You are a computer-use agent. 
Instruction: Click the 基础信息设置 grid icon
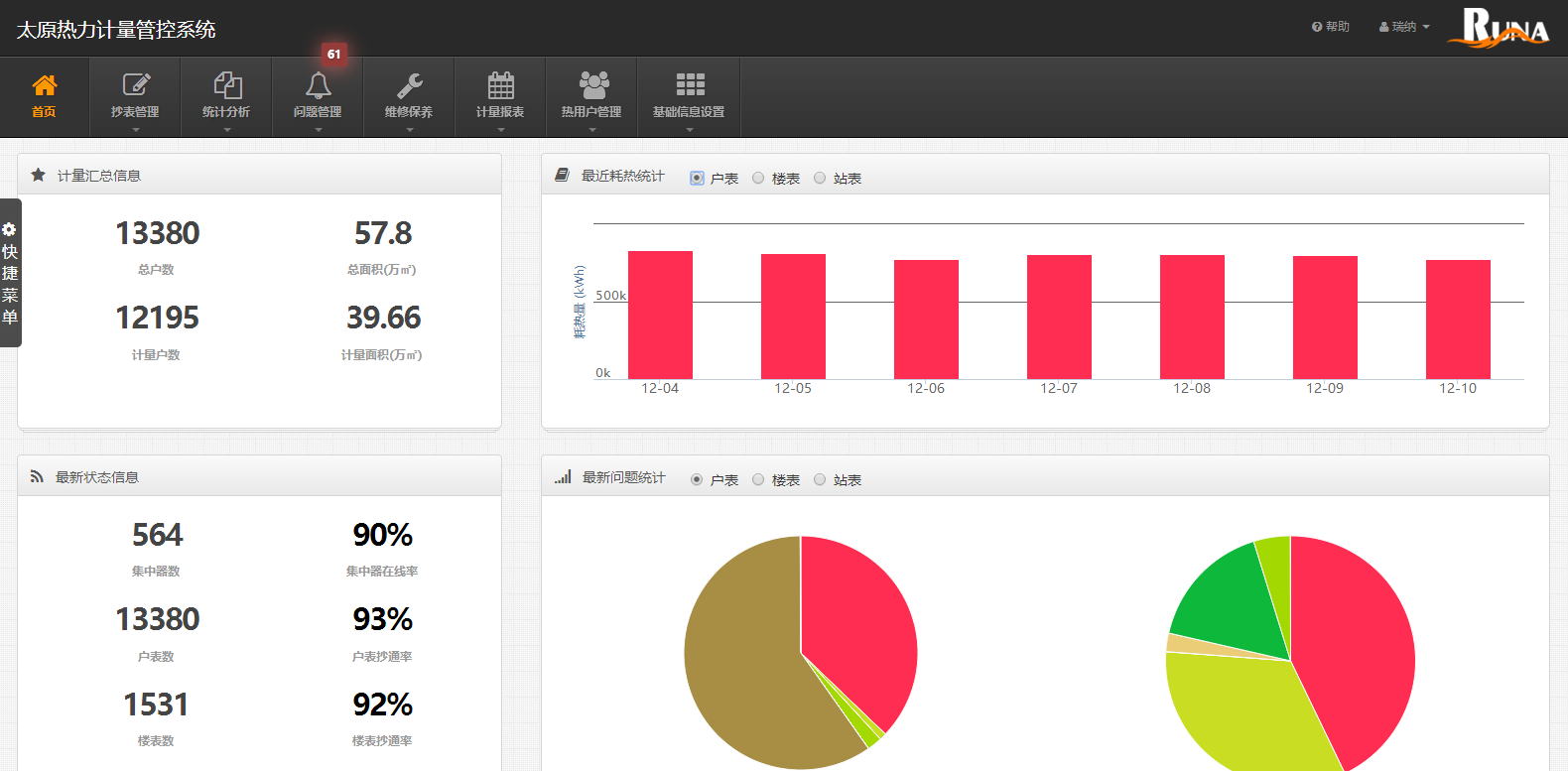(690, 84)
